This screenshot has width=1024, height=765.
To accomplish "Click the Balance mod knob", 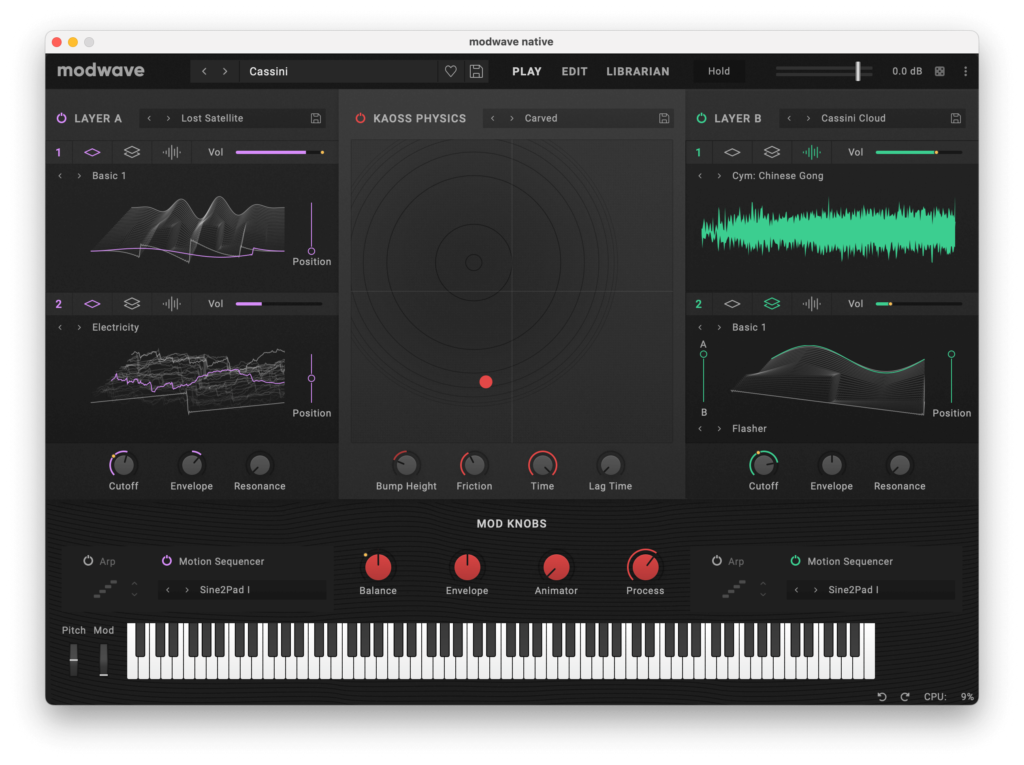I will (377, 566).
